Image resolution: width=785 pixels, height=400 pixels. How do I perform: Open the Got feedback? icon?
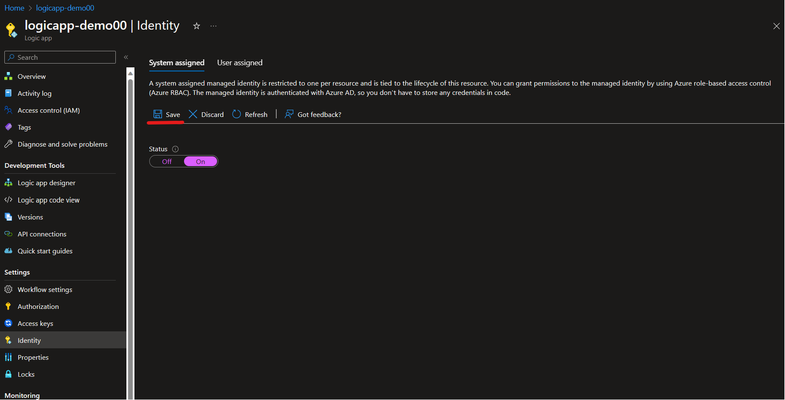click(x=289, y=114)
